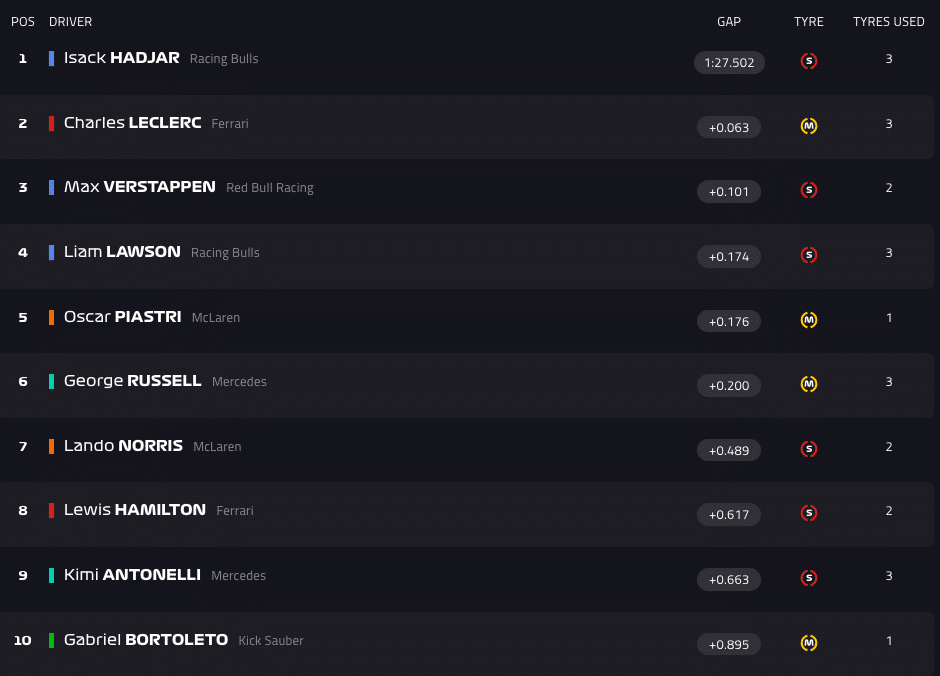Click the GAP column header
The image size is (940, 676).
pos(729,22)
